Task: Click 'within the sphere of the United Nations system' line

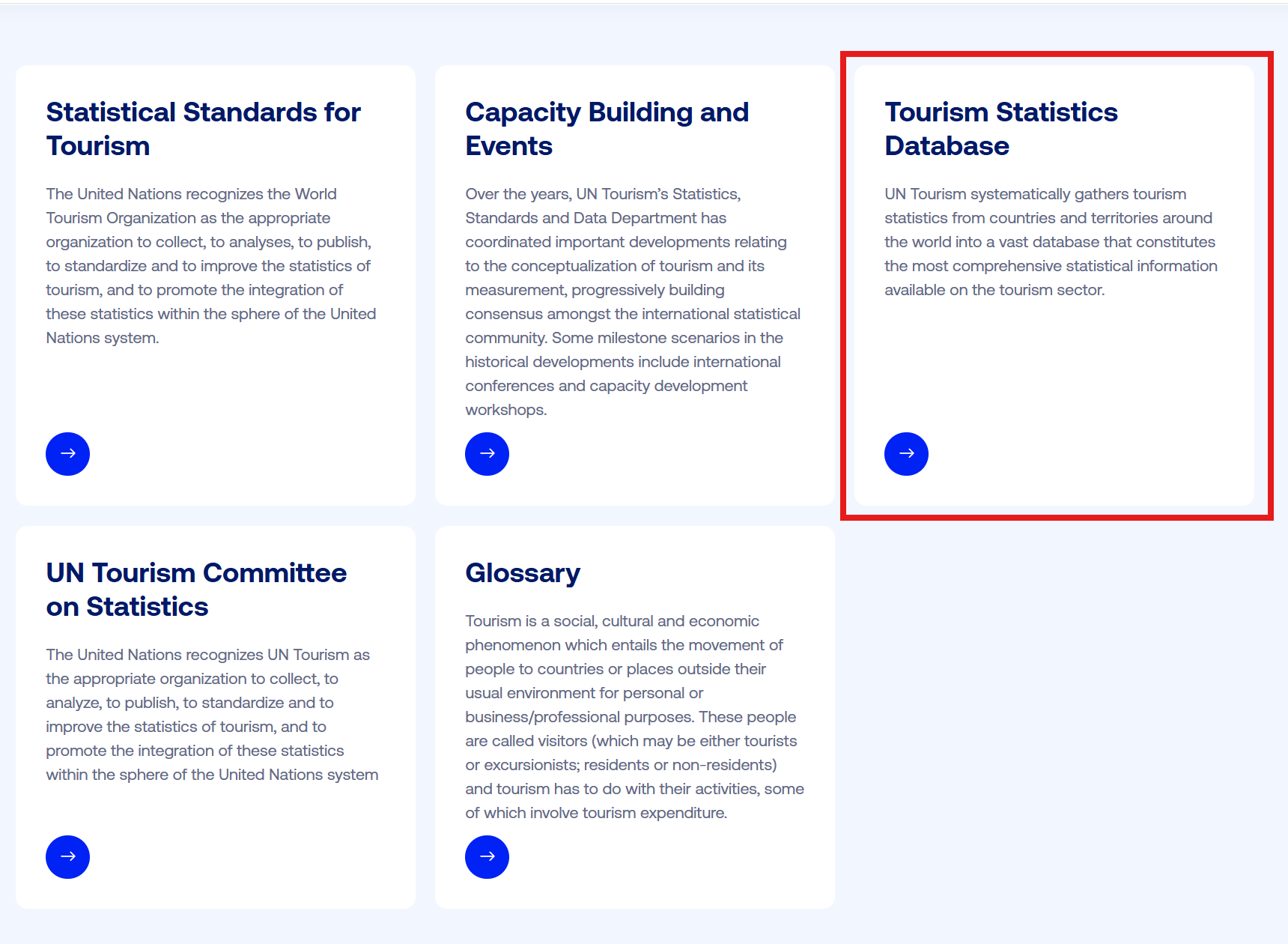Action: click(x=212, y=775)
